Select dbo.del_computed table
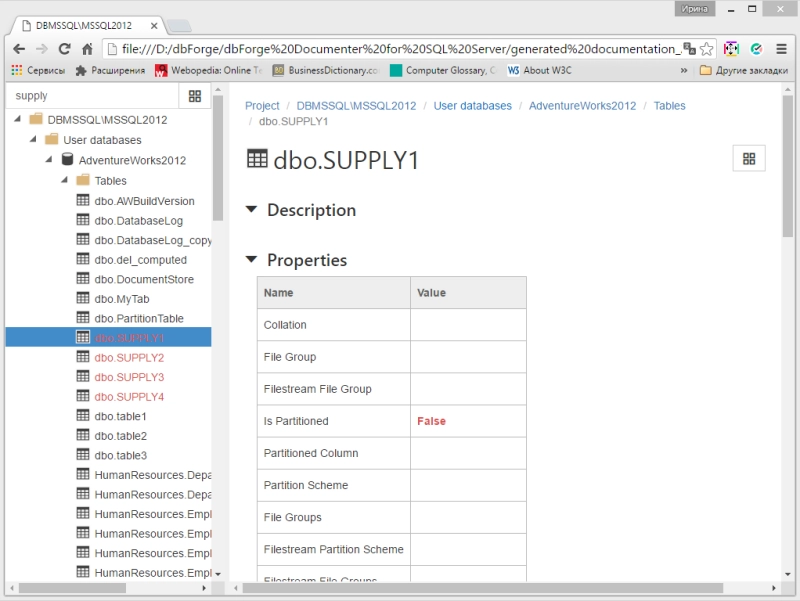 (140, 260)
